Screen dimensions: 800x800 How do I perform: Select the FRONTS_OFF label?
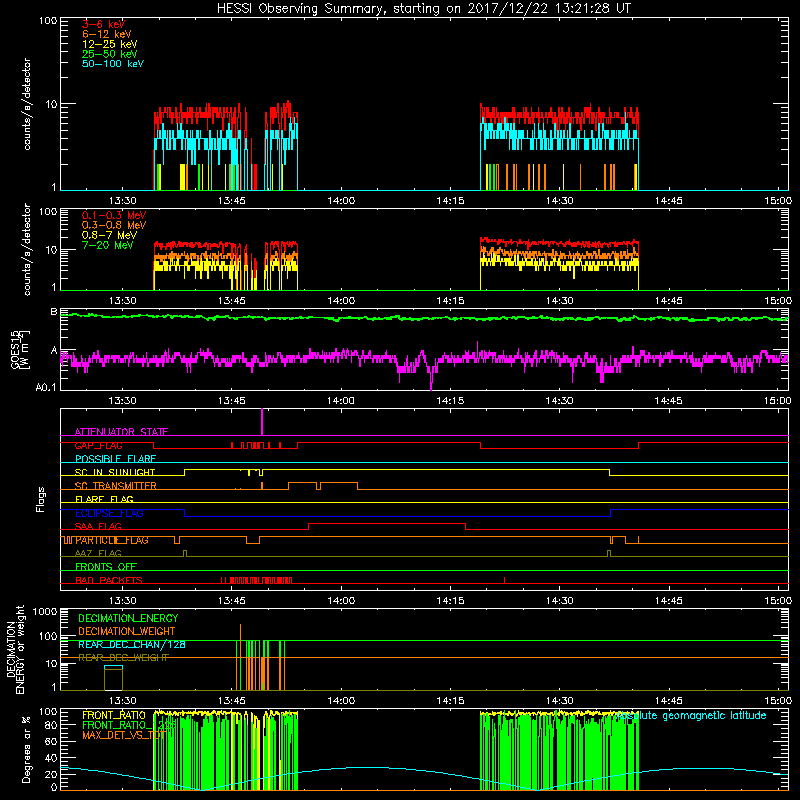(x=106, y=567)
